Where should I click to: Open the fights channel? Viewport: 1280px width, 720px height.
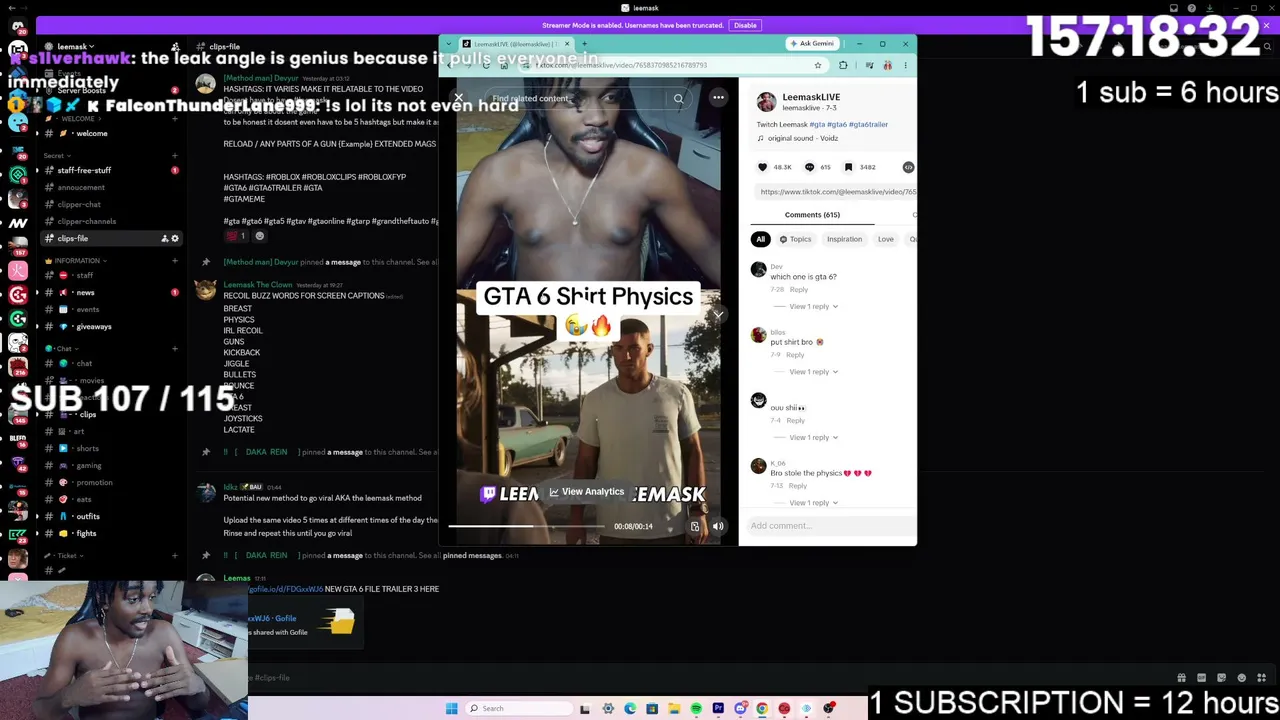coord(86,534)
